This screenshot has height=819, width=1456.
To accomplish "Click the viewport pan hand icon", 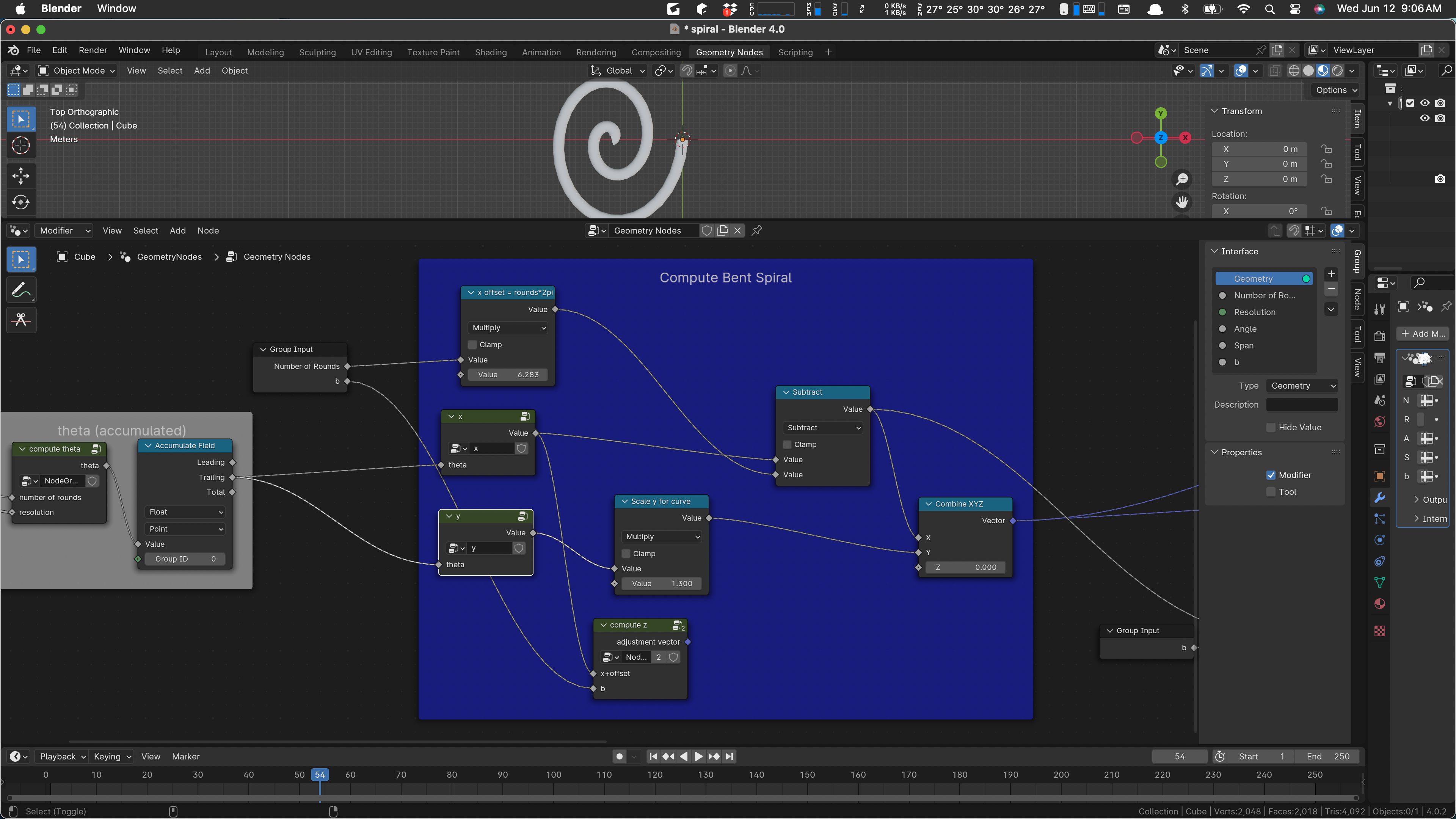I will (x=1182, y=202).
